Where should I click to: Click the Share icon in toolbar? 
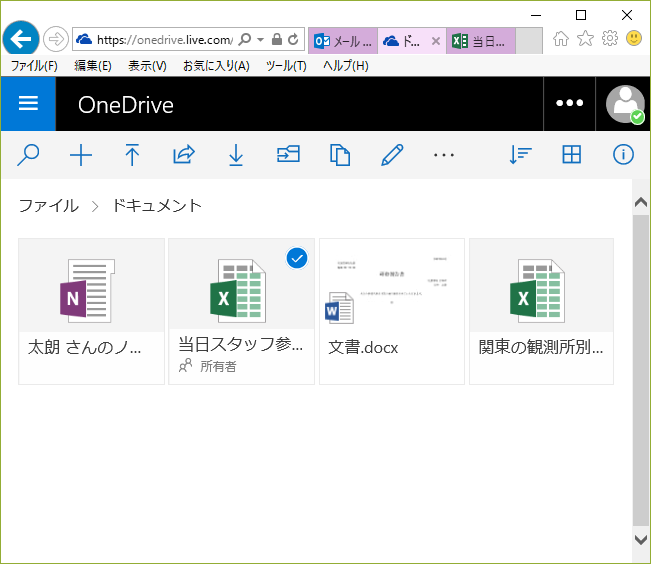(x=184, y=155)
